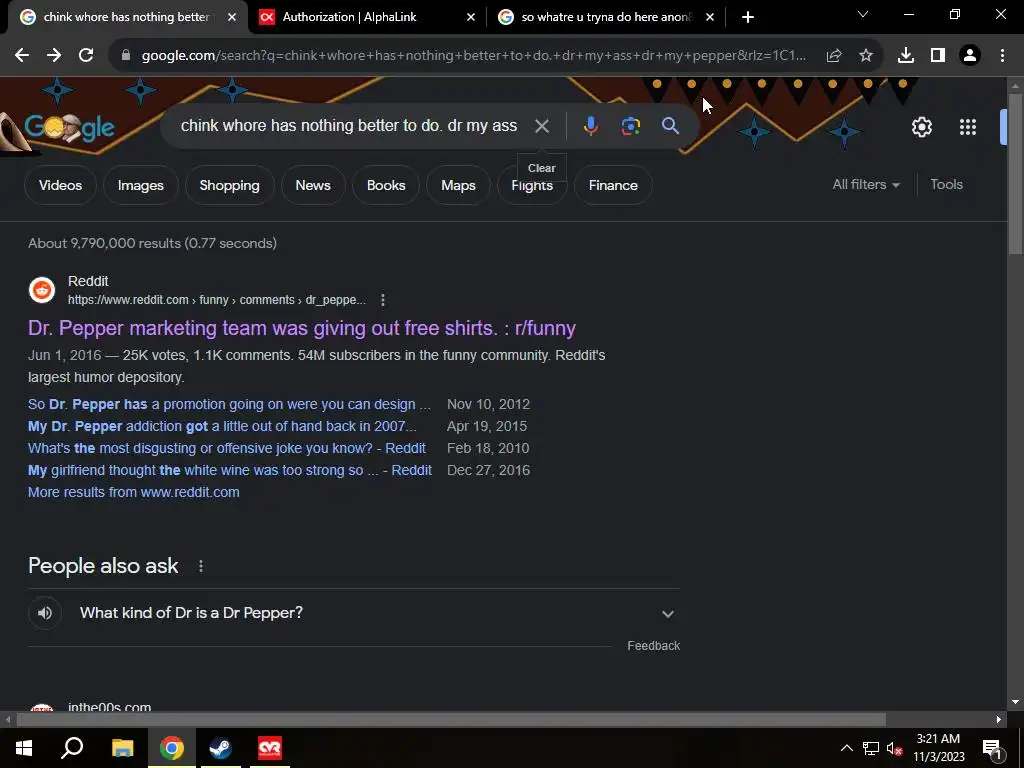Image resolution: width=1024 pixels, height=768 pixels.
Task: Open the All filters dropdown
Action: pos(866,185)
